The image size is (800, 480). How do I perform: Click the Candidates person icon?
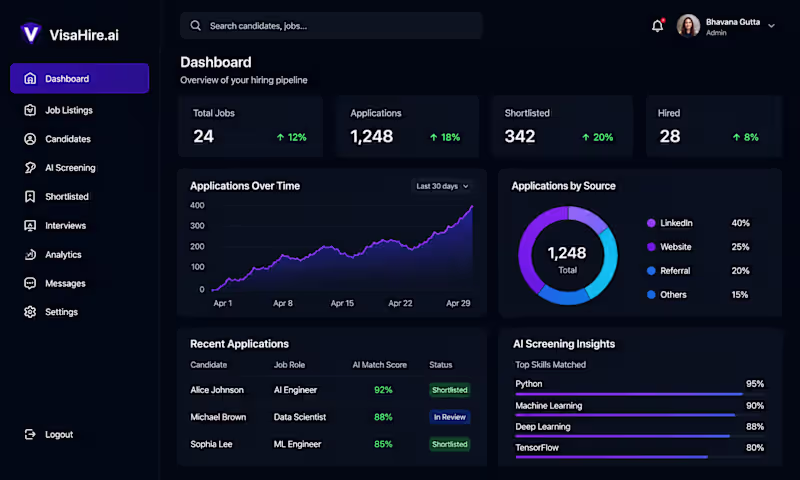click(30, 139)
